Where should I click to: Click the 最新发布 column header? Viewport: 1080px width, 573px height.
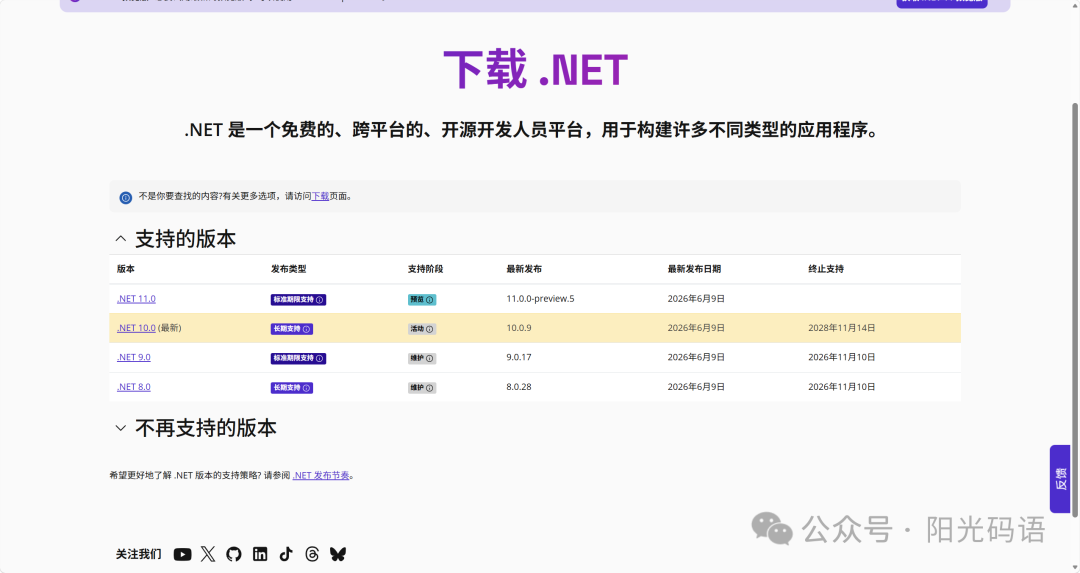pos(524,269)
